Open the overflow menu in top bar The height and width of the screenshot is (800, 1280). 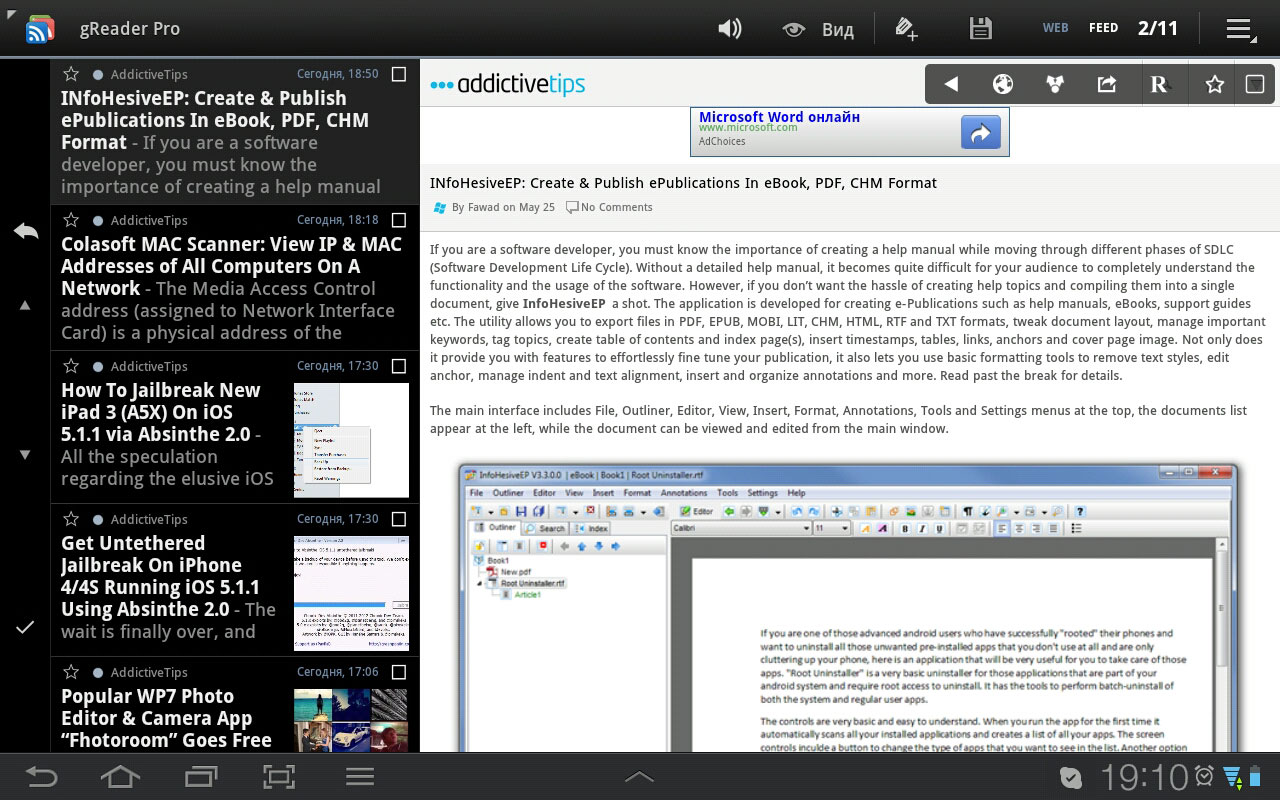click(1240, 30)
